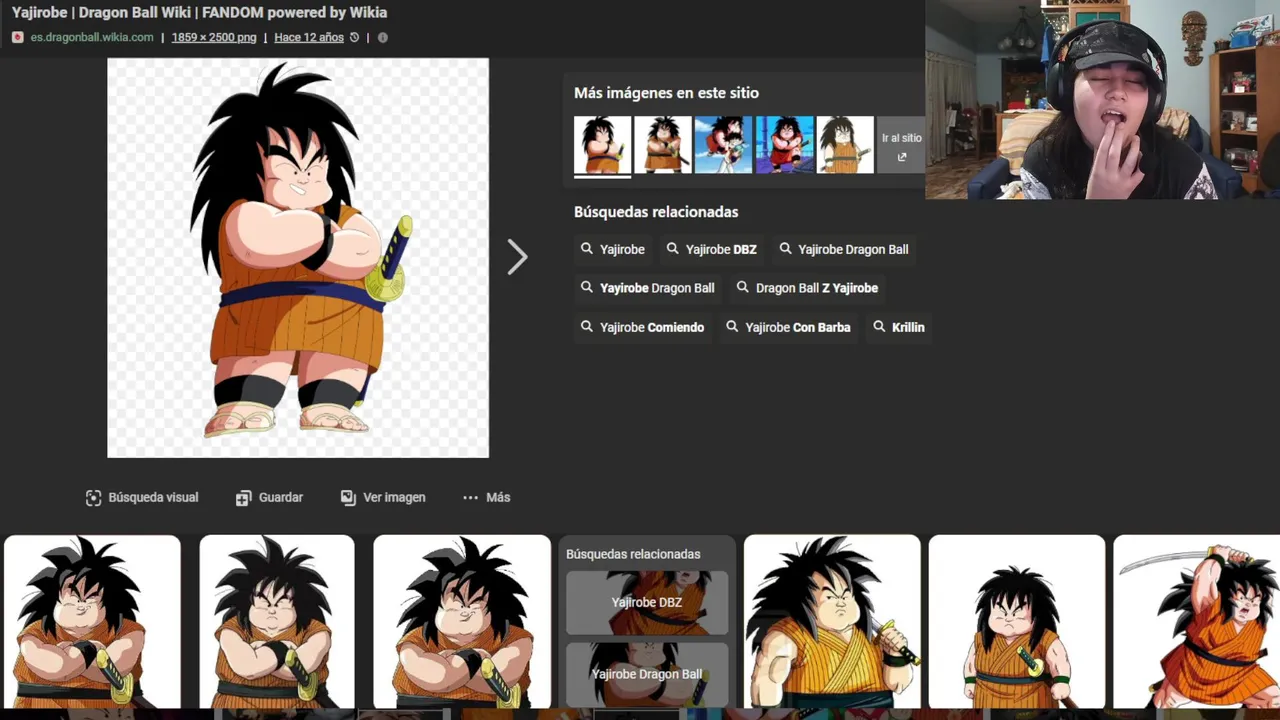Click the clock icon after Hace 12 años
The height and width of the screenshot is (720, 1280).
354,37
